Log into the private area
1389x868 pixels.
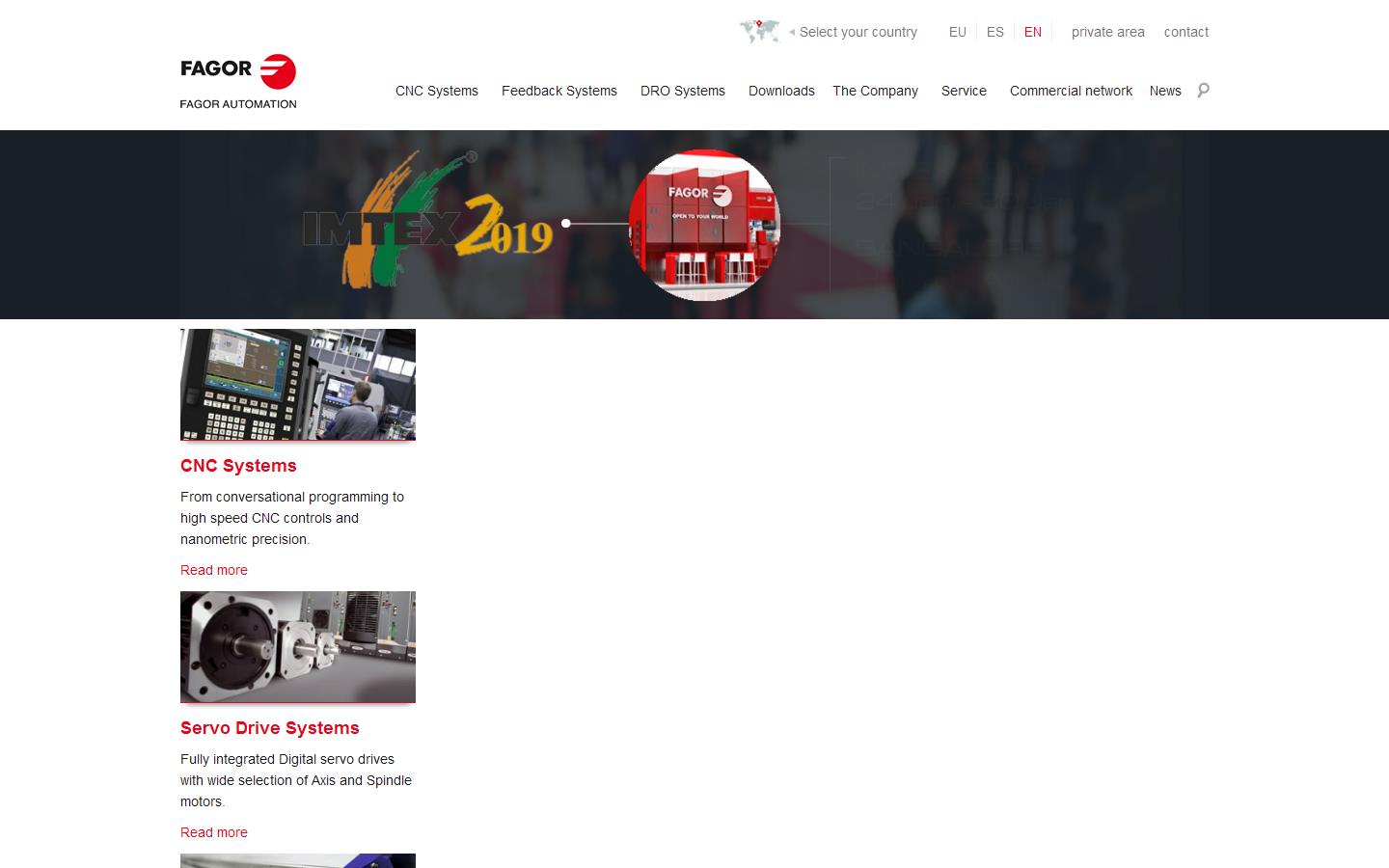tap(1107, 32)
